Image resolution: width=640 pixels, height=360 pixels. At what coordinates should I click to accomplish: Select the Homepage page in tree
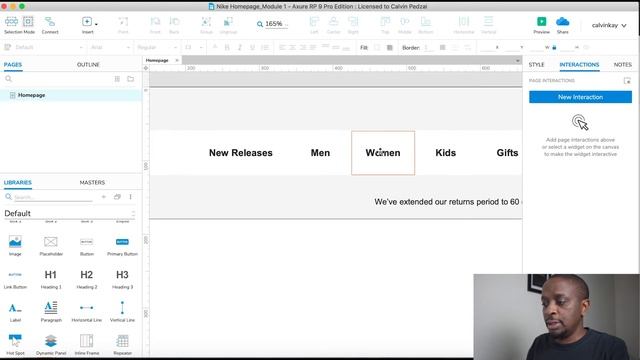[71, 95]
